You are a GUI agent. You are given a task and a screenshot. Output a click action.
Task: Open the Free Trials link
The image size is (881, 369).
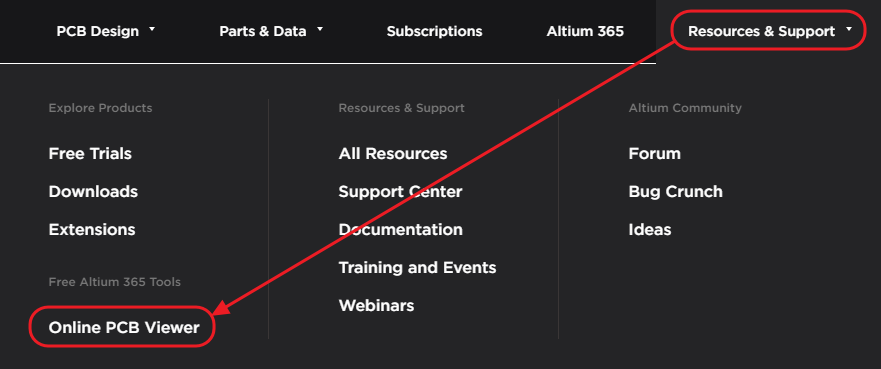[x=90, y=153]
